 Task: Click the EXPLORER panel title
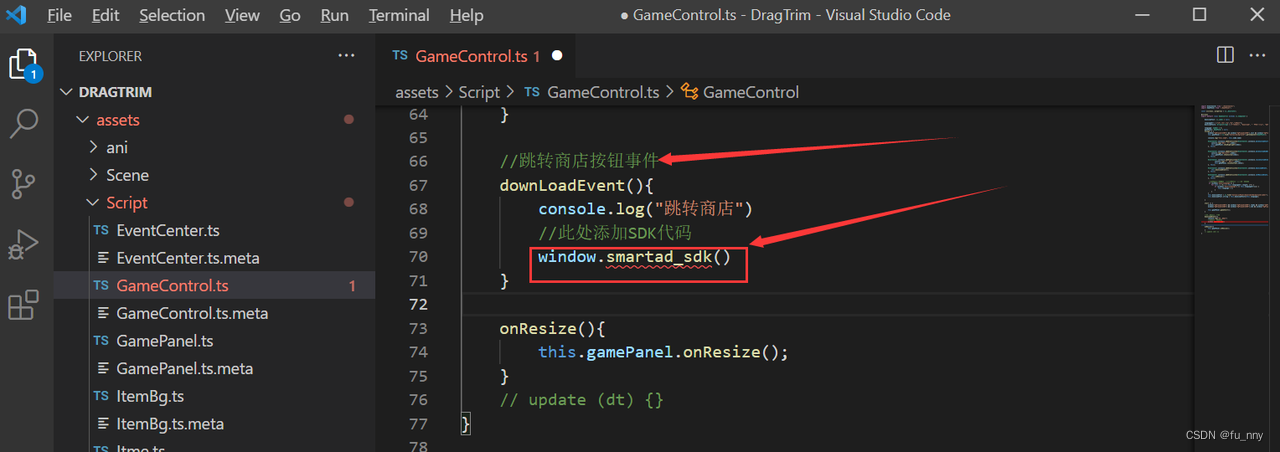click(x=110, y=56)
